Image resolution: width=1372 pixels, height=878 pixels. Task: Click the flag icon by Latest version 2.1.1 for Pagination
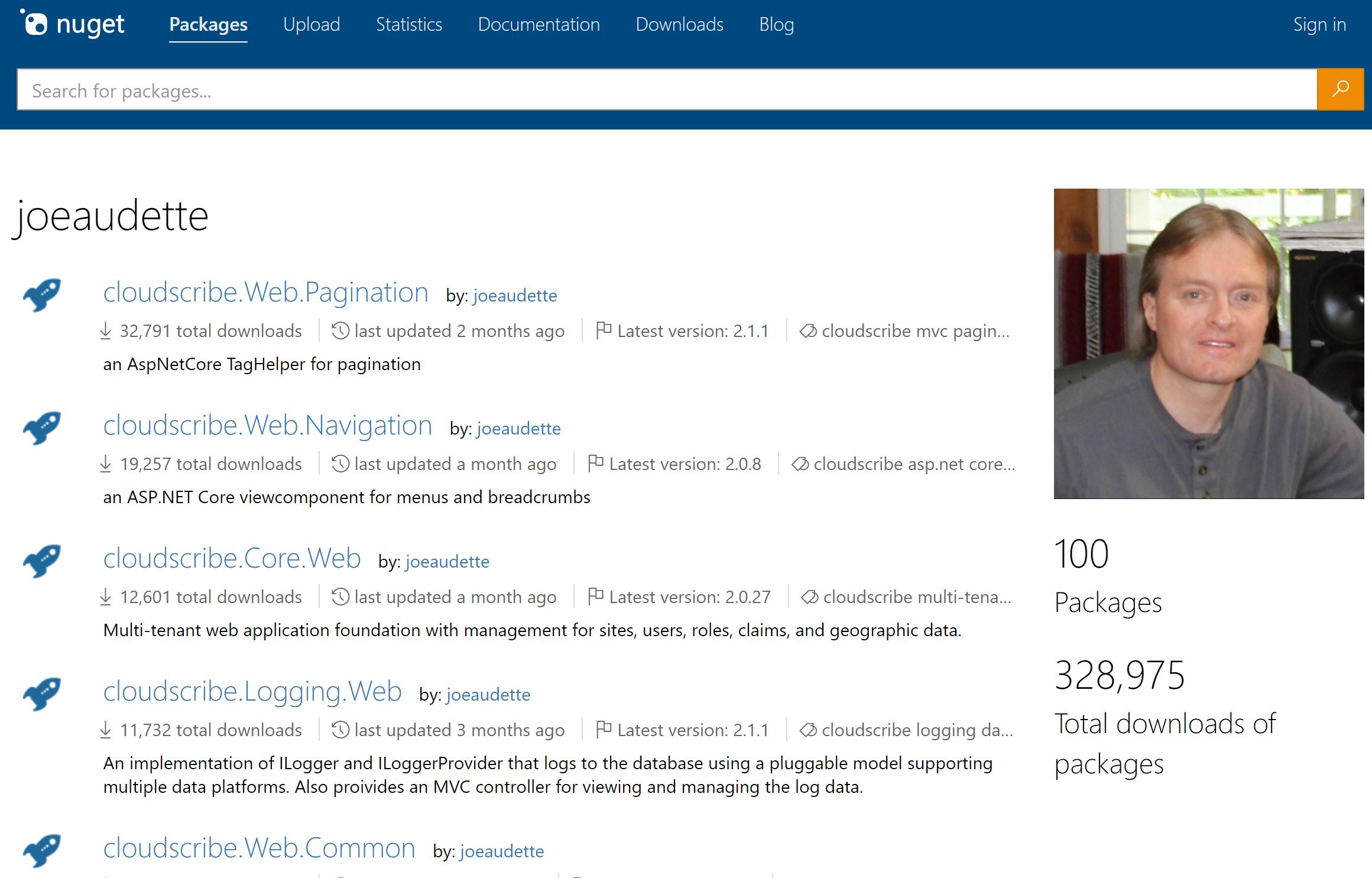604,330
